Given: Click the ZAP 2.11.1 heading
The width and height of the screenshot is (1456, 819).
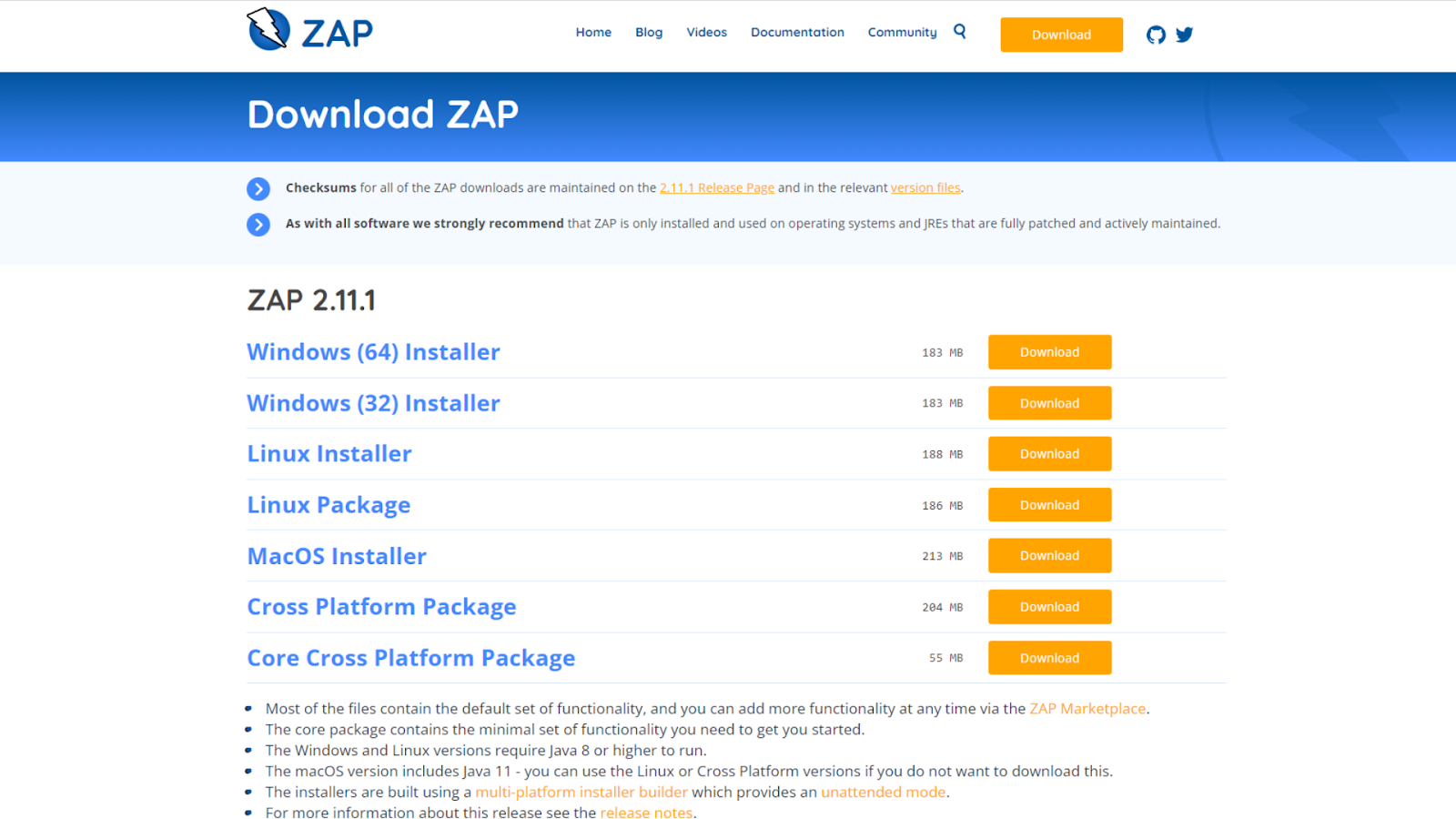Looking at the screenshot, I should [x=311, y=300].
